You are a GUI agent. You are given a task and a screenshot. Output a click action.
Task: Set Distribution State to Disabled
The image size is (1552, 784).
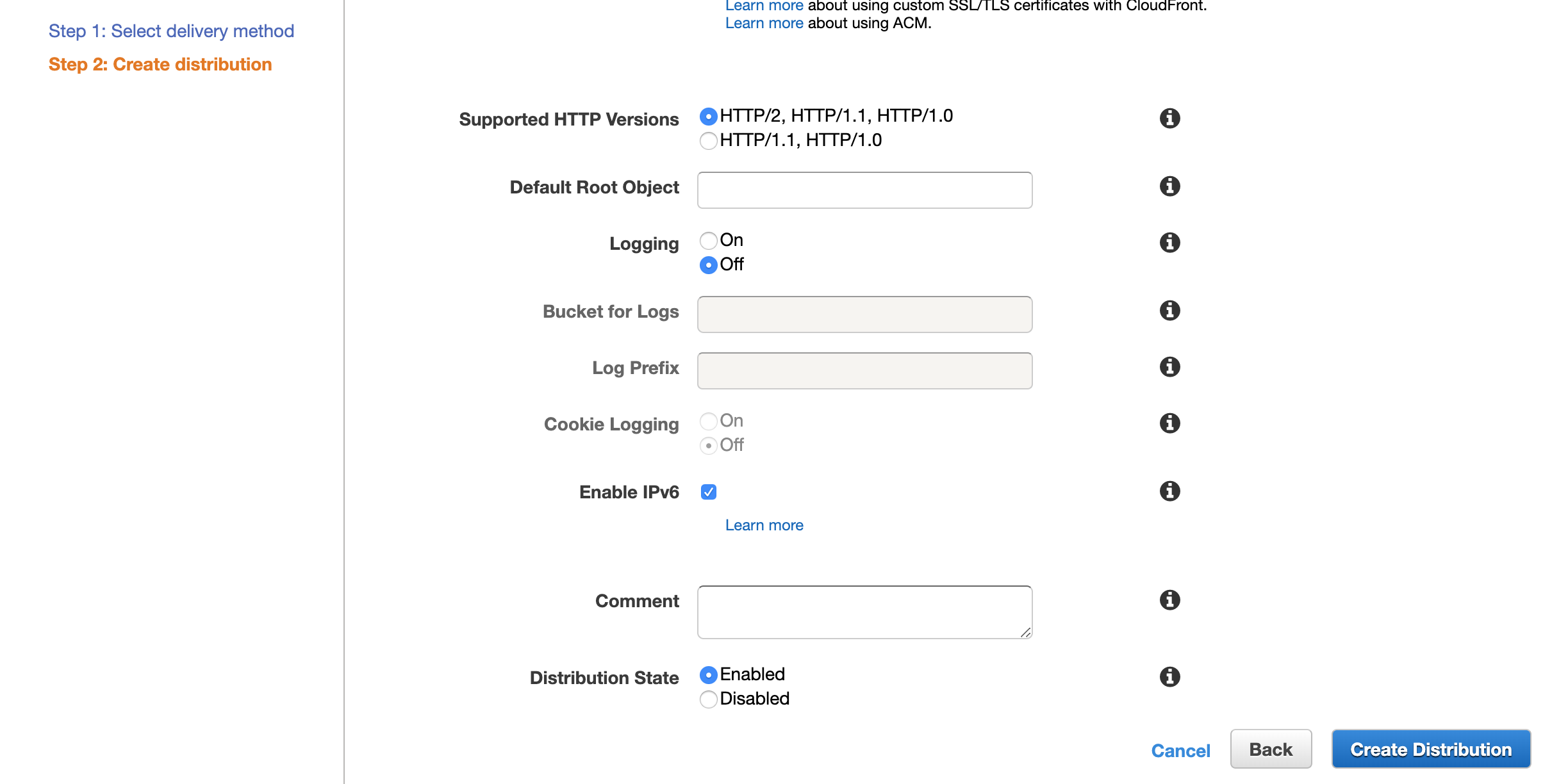709,699
